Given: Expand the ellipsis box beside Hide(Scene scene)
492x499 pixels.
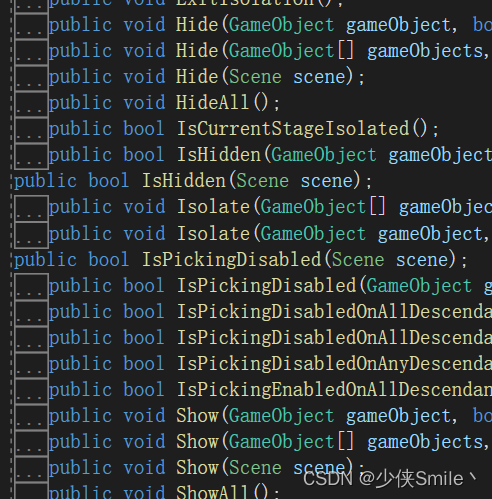Looking at the screenshot, I should 31,77.
